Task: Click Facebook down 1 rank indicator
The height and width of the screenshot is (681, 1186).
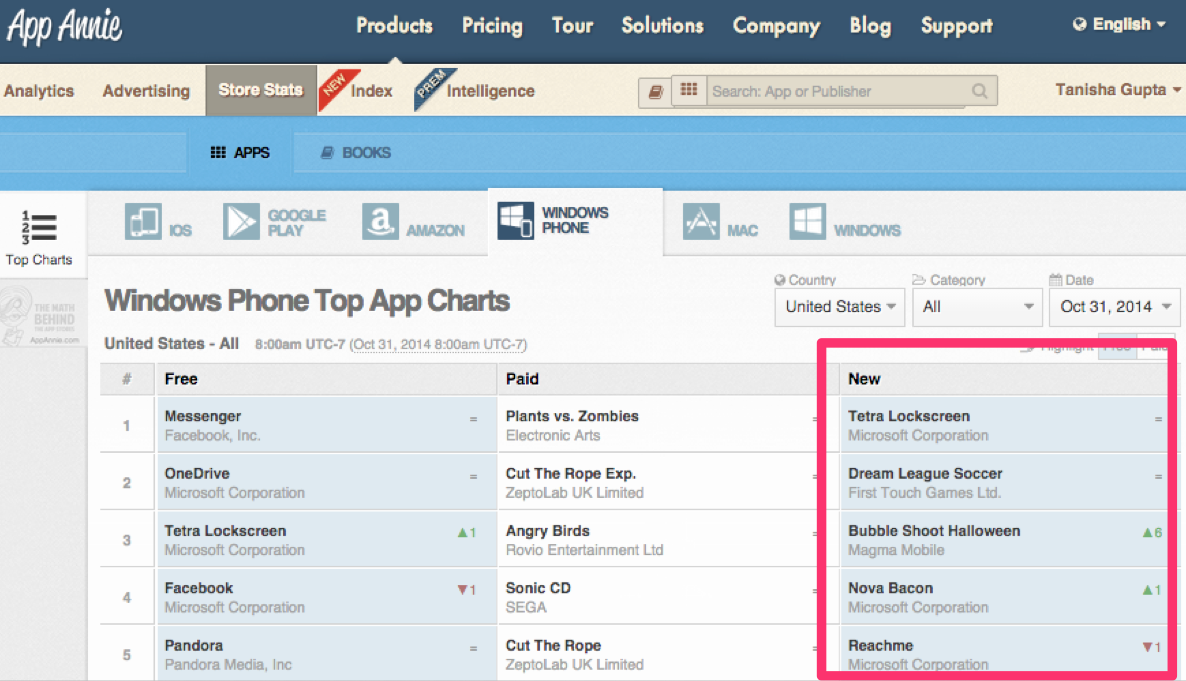Action: pos(467,590)
